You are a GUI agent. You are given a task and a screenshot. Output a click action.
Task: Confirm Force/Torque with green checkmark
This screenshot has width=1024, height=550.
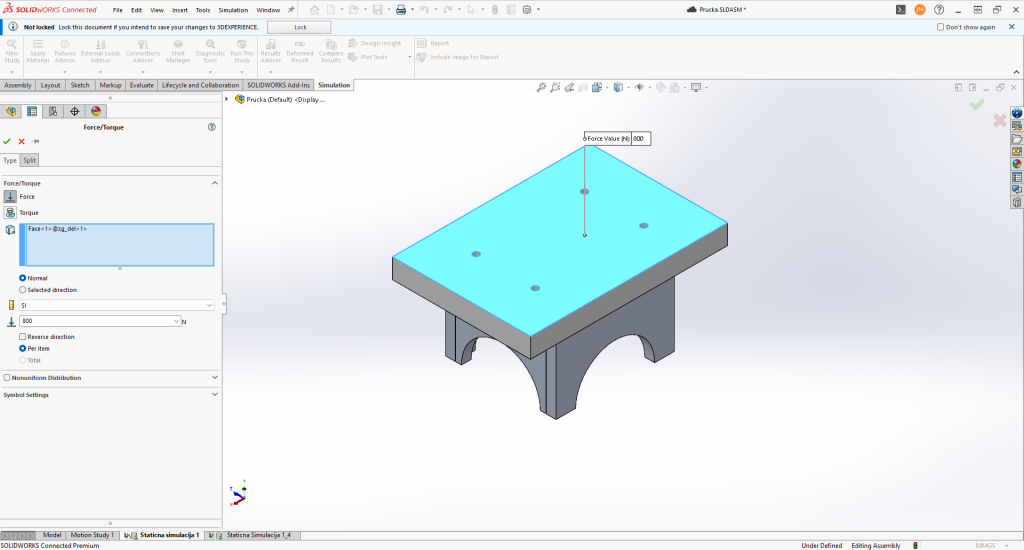click(7, 141)
